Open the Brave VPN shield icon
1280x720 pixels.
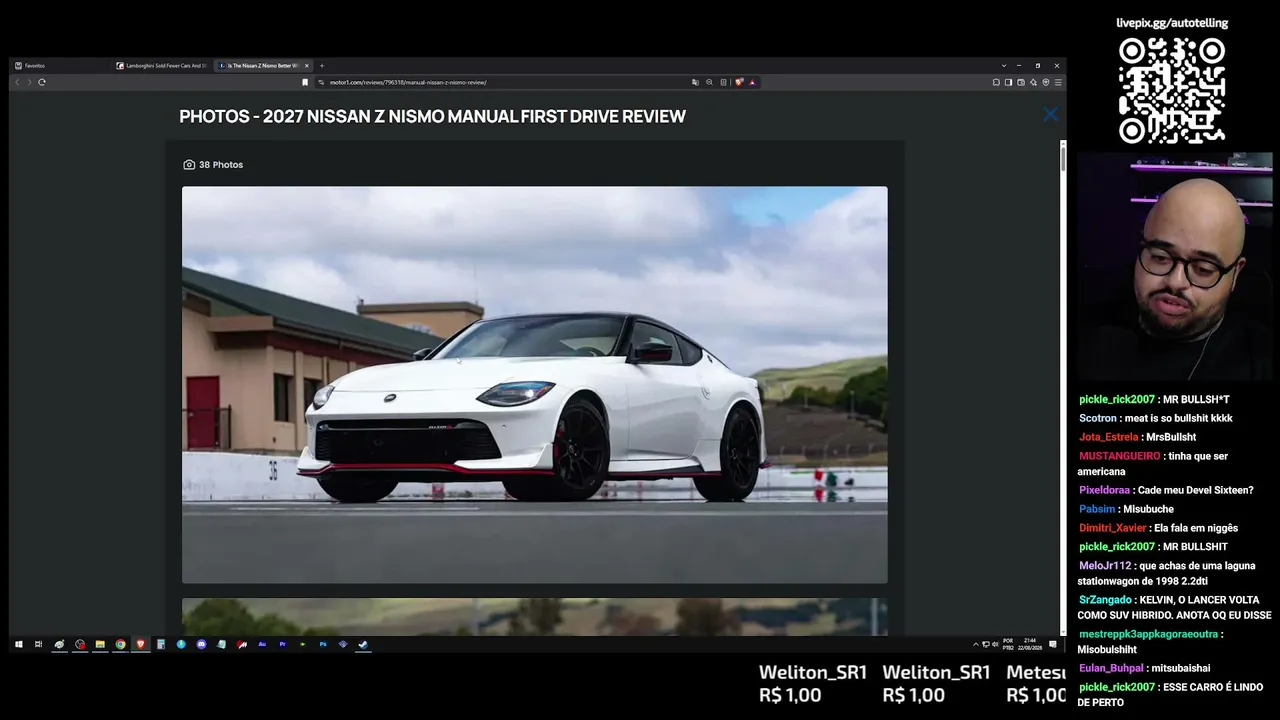pyautogui.click(x=1046, y=82)
